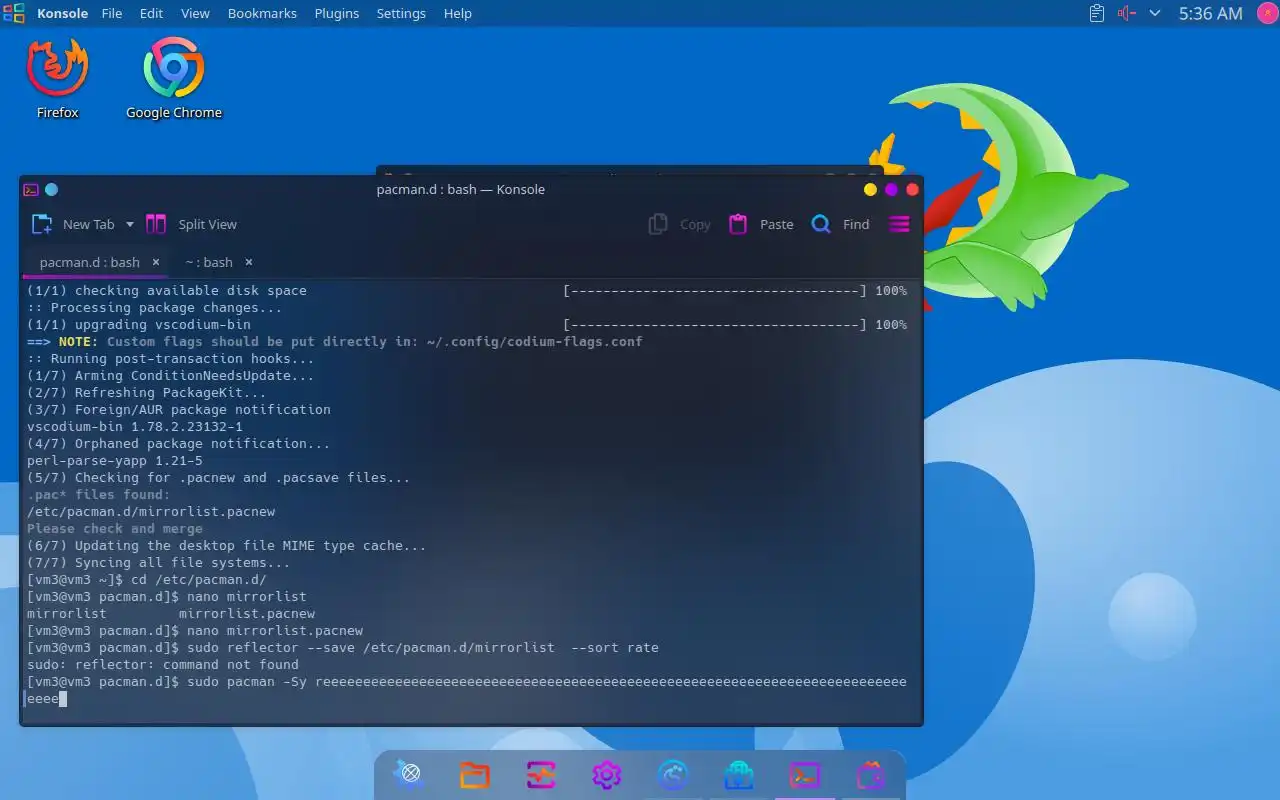1280x800 pixels.
Task: Click the New Tab toolbar button
Action: 74,224
